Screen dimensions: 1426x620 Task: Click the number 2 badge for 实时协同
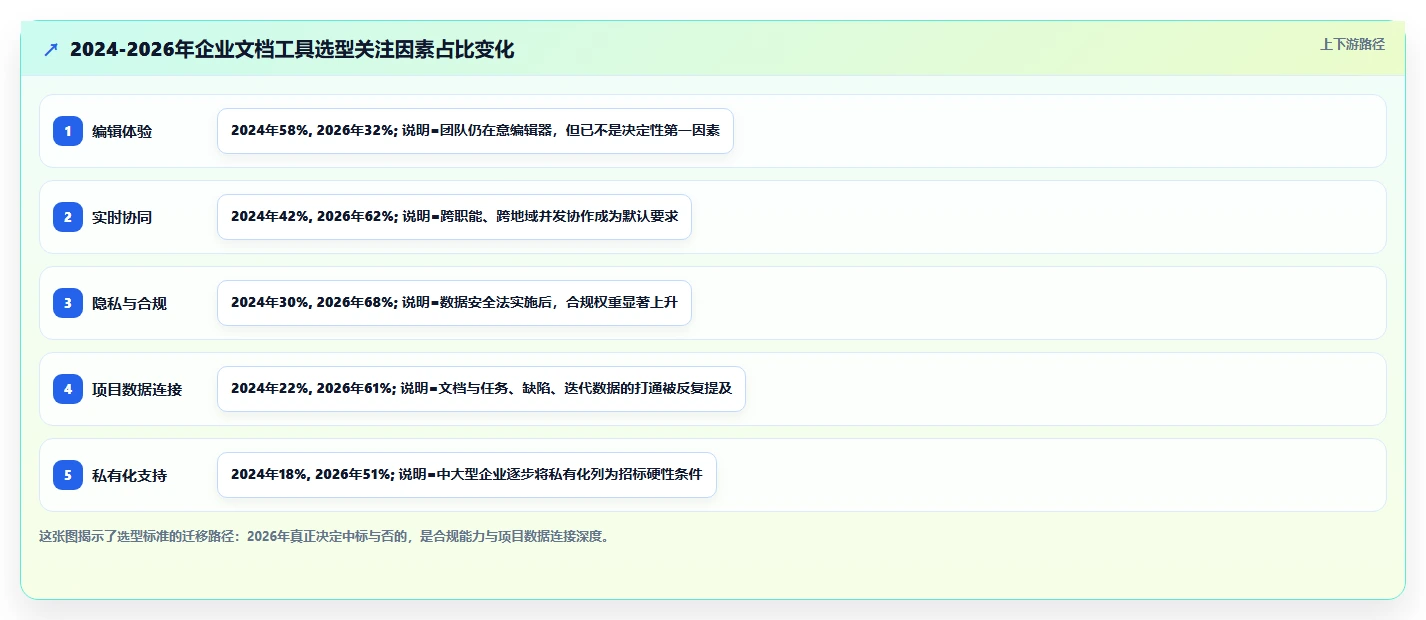68,217
